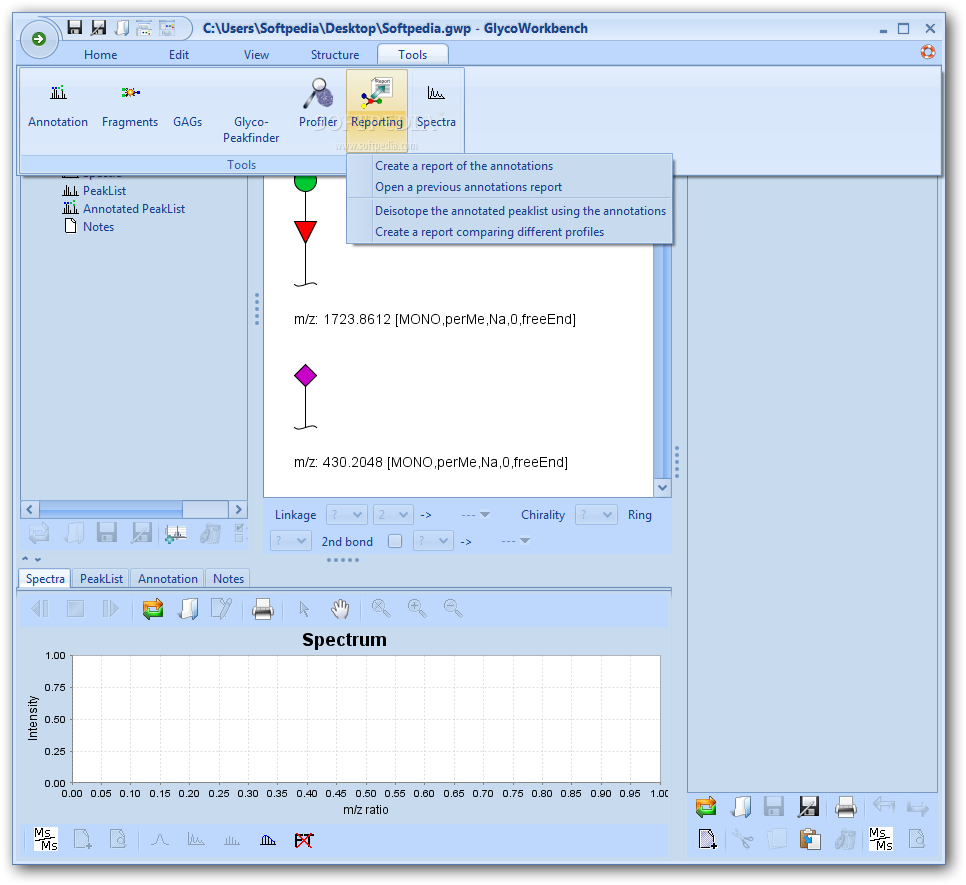Screen dimensions: 966x885
Task: Click zoom in magnifier in spectra toolbar
Action: tap(417, 608)
